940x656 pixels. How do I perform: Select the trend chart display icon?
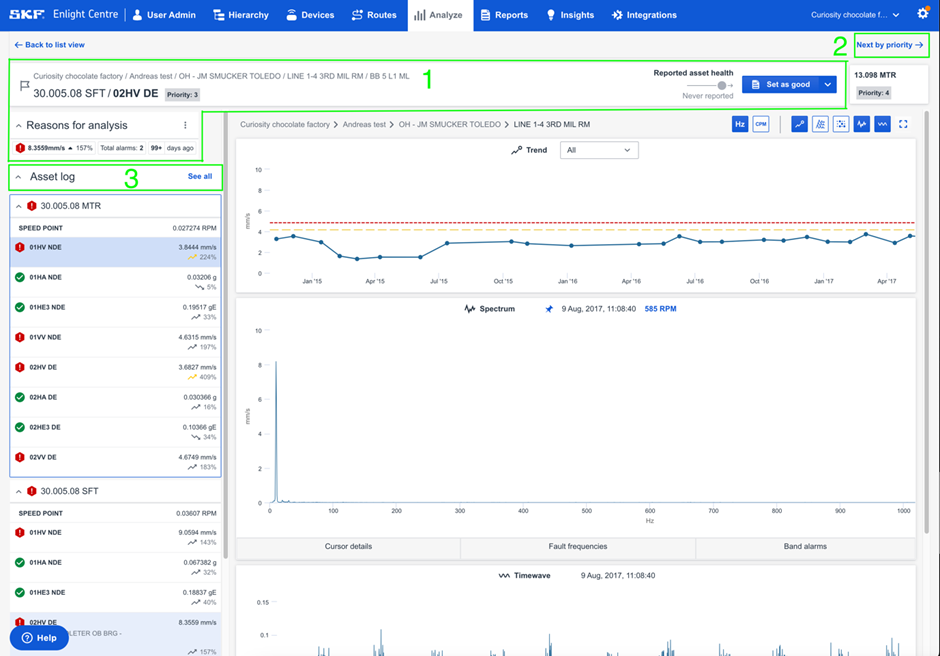pyautogui.click(x=800, y=124)
